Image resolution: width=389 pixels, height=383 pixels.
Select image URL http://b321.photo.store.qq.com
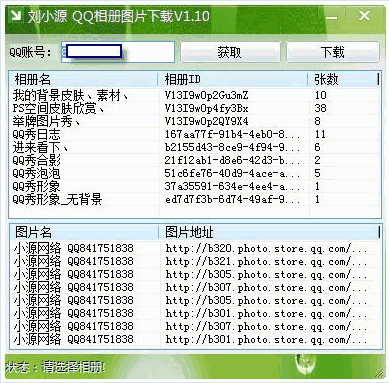pyautogui.click(x=266, y=261)
